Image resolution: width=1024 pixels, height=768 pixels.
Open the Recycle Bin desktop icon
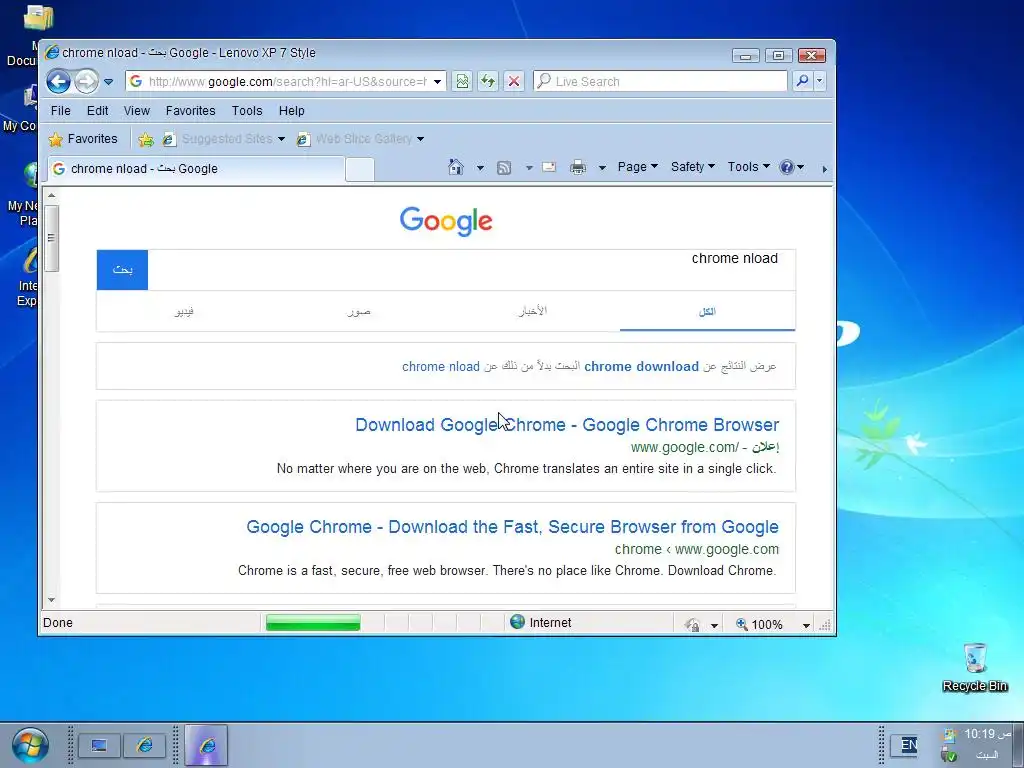(x=975, y=667)
